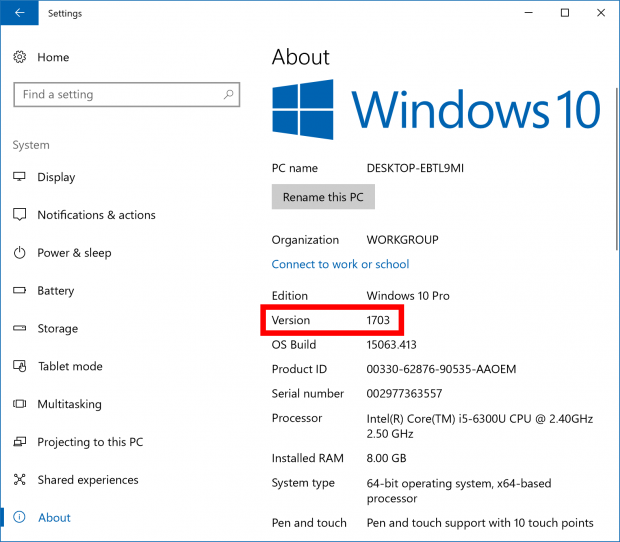The height and width of the screenshot is (542, 620).
Task: Click the Power & sleep icon
Action: [19, 253]
